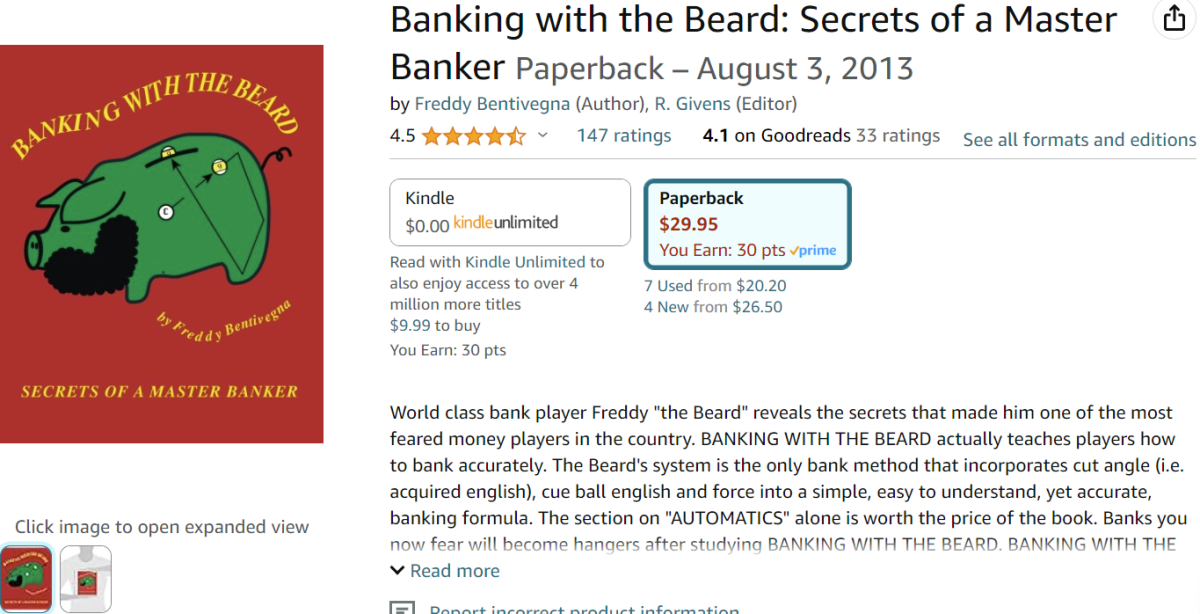The image size is (1200, 614).
Task: Select the second product thumbnail
Action: pyautogui.click(x=86, y=579)
